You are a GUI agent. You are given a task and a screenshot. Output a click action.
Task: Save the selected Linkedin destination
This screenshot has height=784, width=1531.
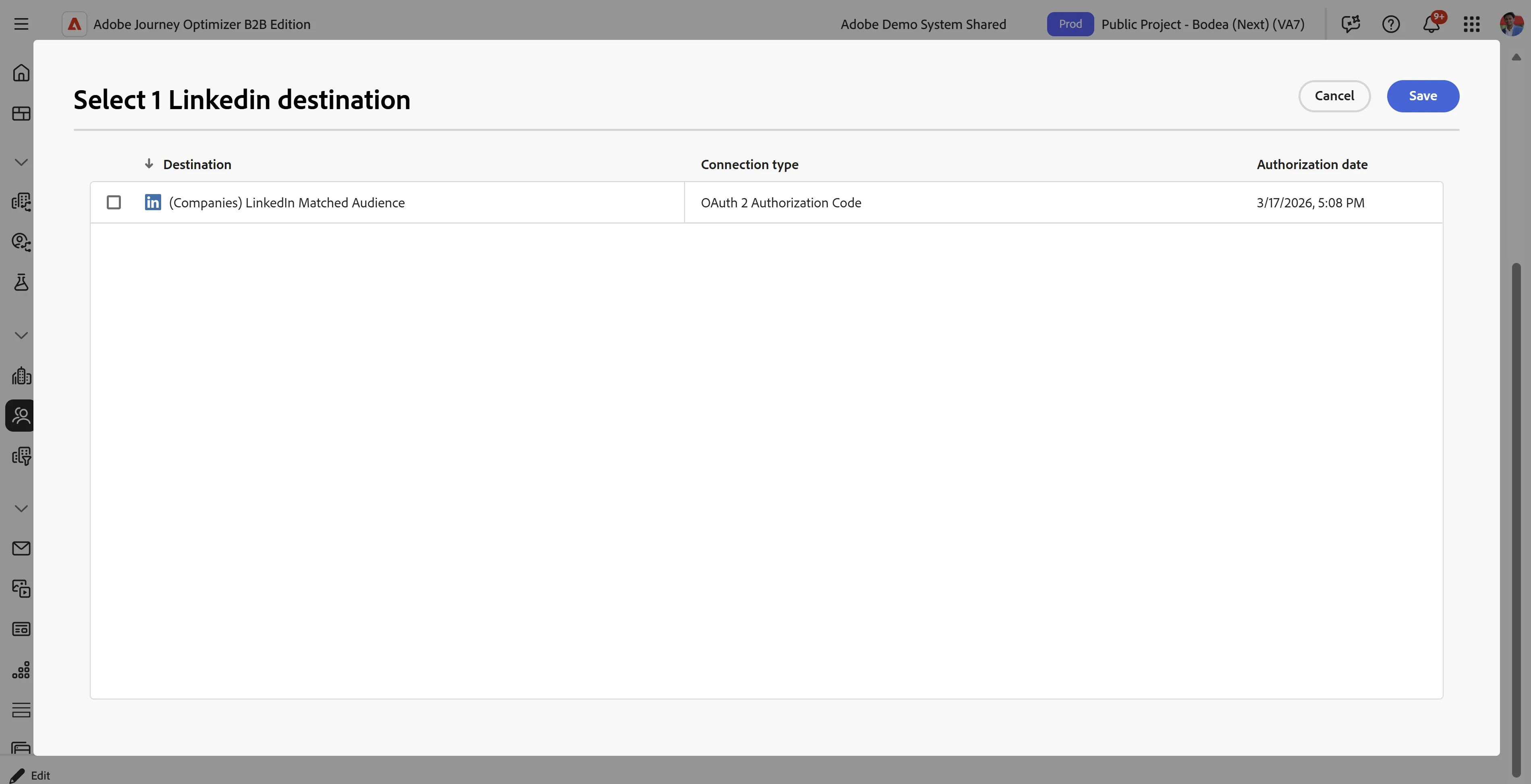pos(1423,96)
